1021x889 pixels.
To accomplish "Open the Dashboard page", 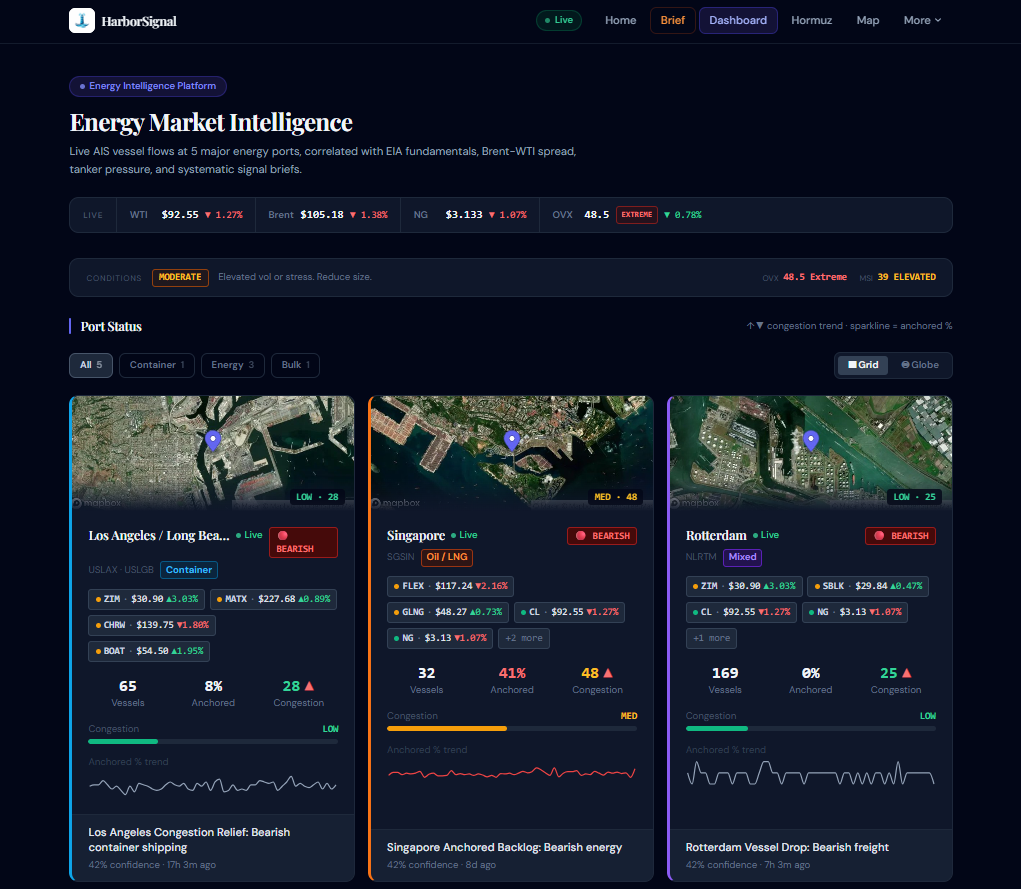I will (x=738, y=20).
